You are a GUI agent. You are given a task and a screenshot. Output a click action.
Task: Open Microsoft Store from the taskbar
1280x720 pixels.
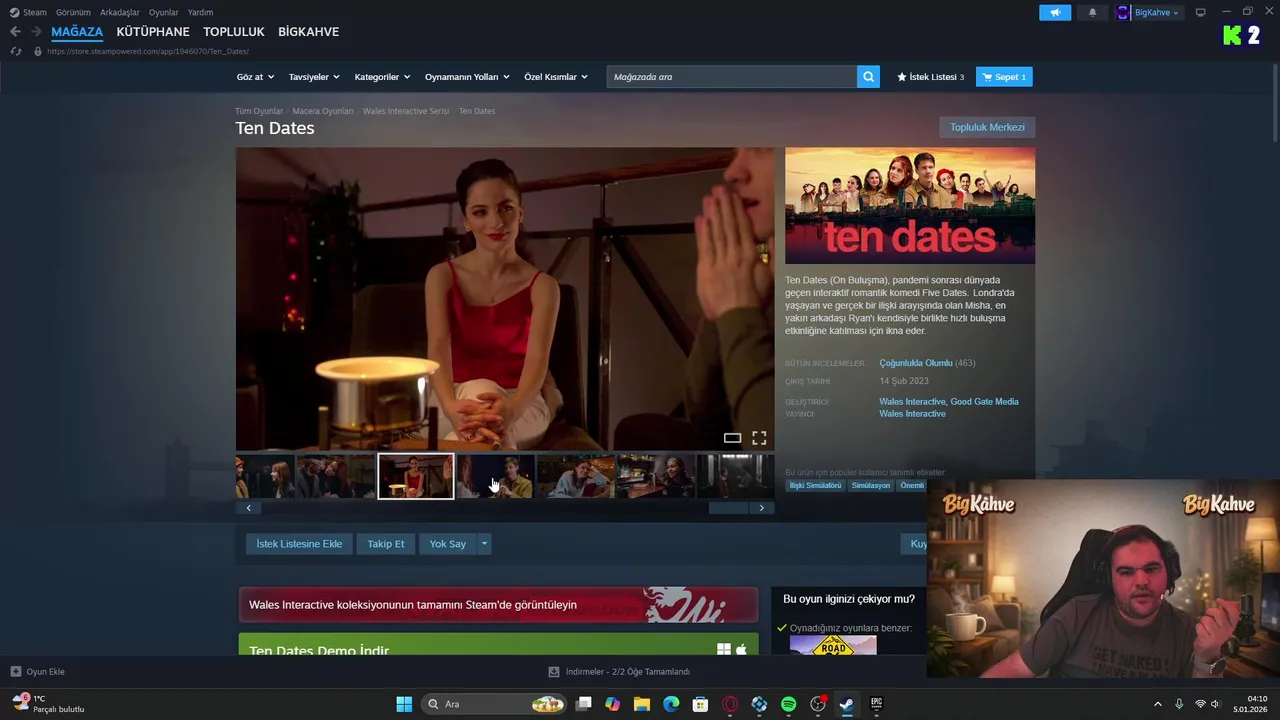[701, 704]
